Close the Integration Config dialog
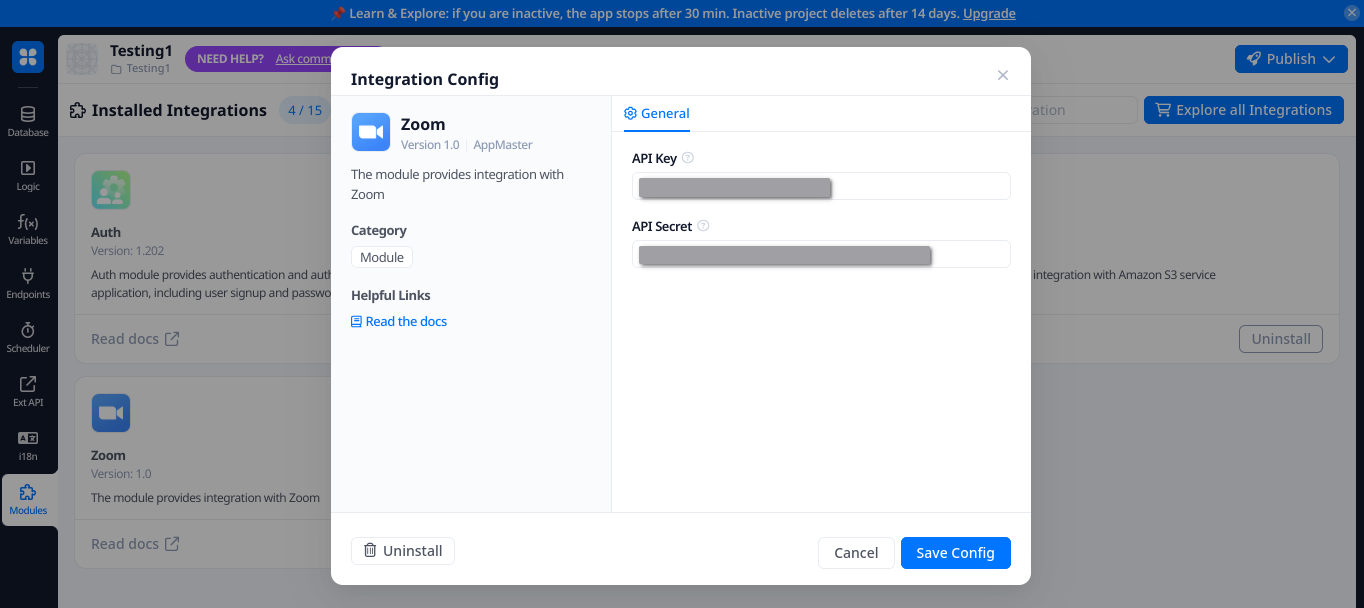Image resolution: width=1364 pixels, height=608 pixels. tap(1003, 76)
